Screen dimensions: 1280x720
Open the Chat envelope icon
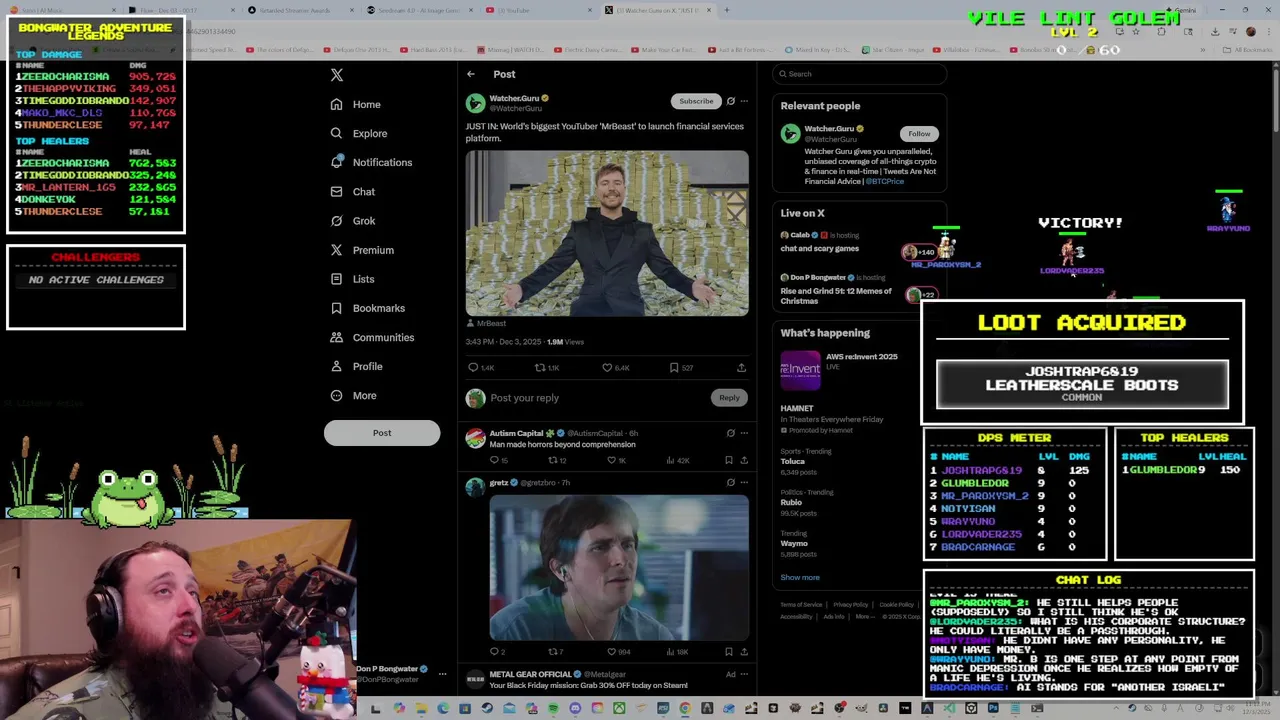pyautogui.click(x=337, y=191)
